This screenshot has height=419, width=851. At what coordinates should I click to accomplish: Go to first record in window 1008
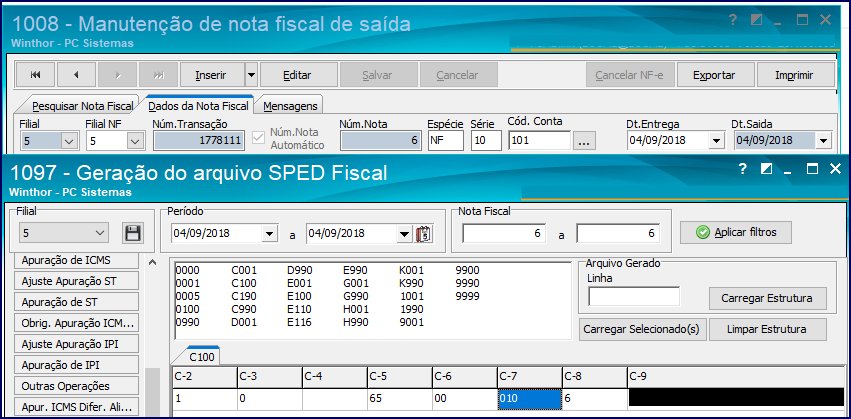pyautogui.click(x=36, y=75)
